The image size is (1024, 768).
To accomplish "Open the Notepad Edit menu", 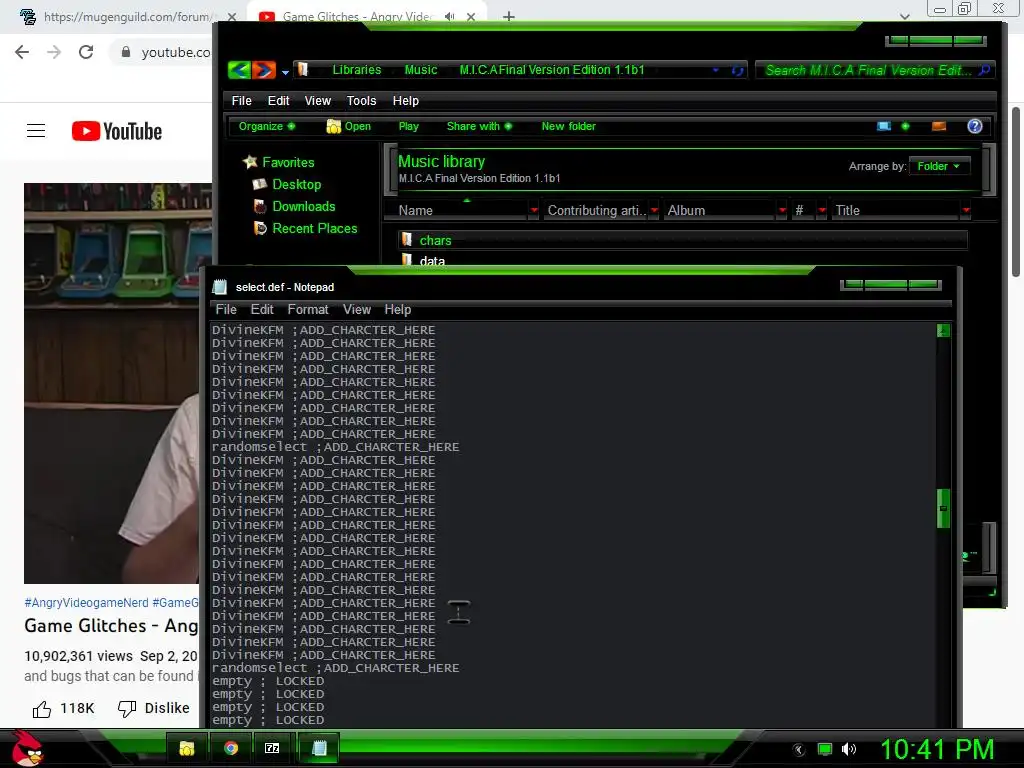I will point(262,310).
